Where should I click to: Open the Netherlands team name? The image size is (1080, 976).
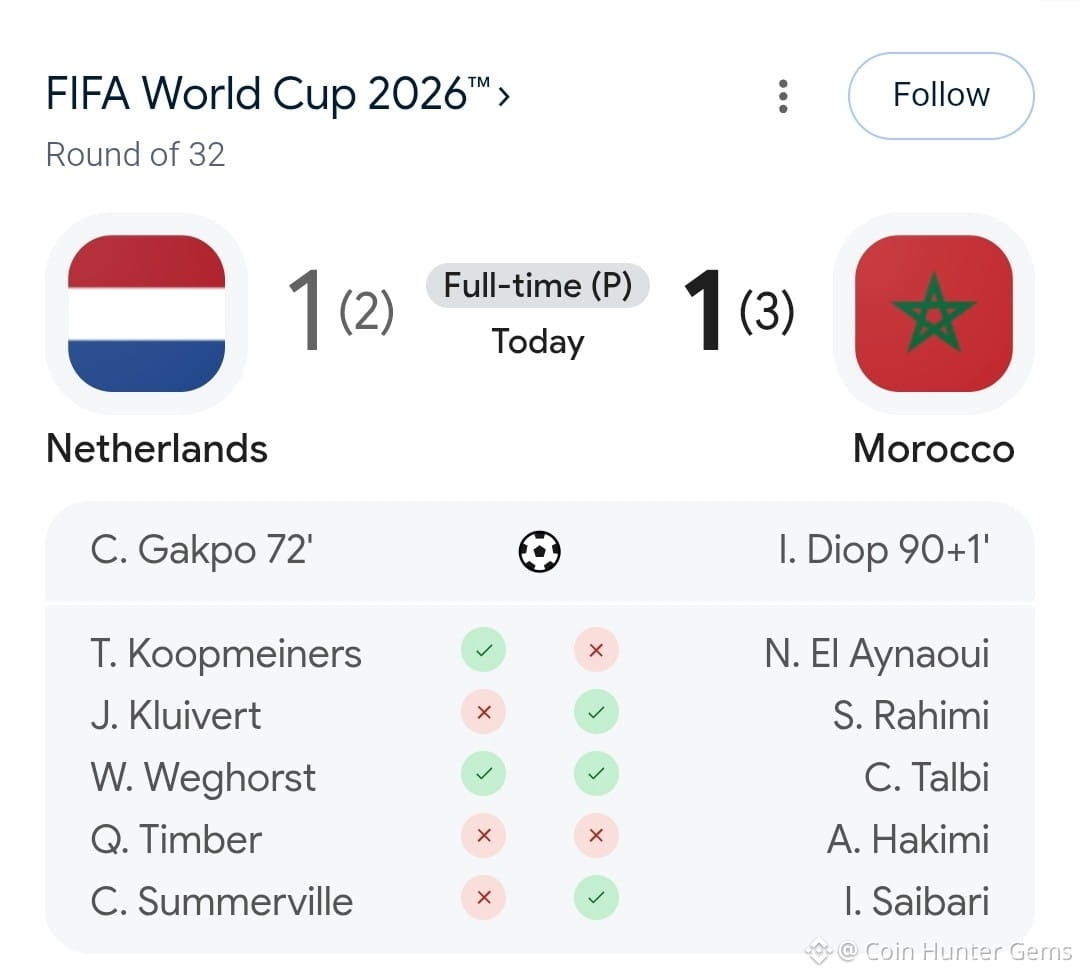156,449
